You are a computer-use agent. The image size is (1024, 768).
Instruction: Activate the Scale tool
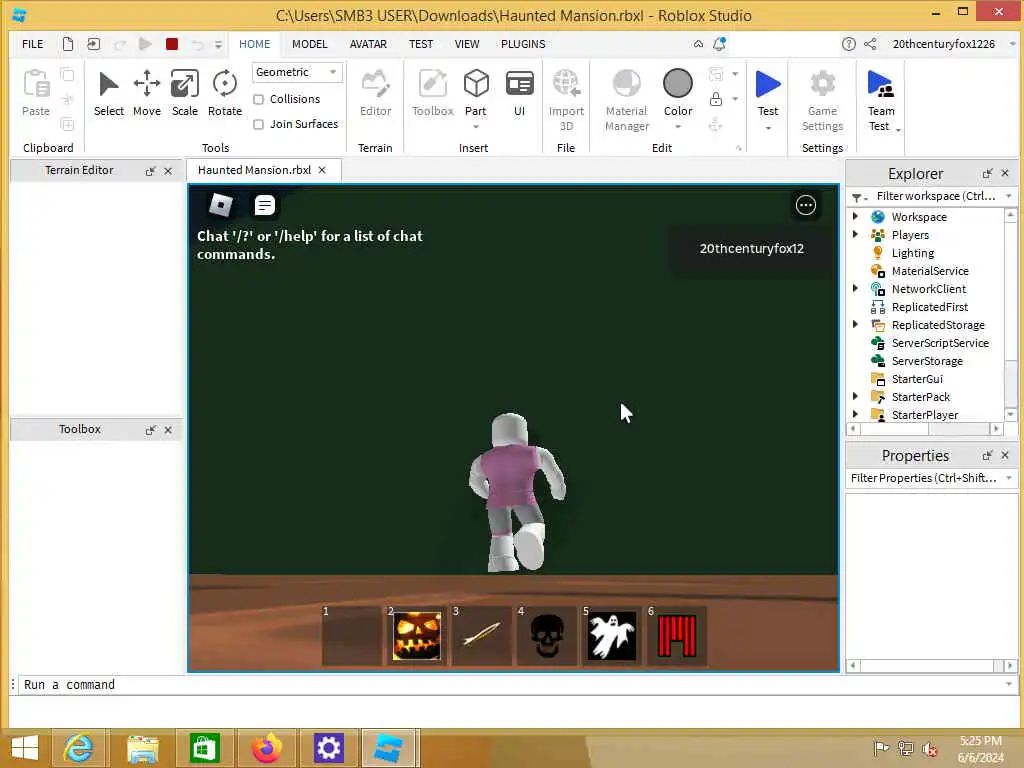click(185, 93)
